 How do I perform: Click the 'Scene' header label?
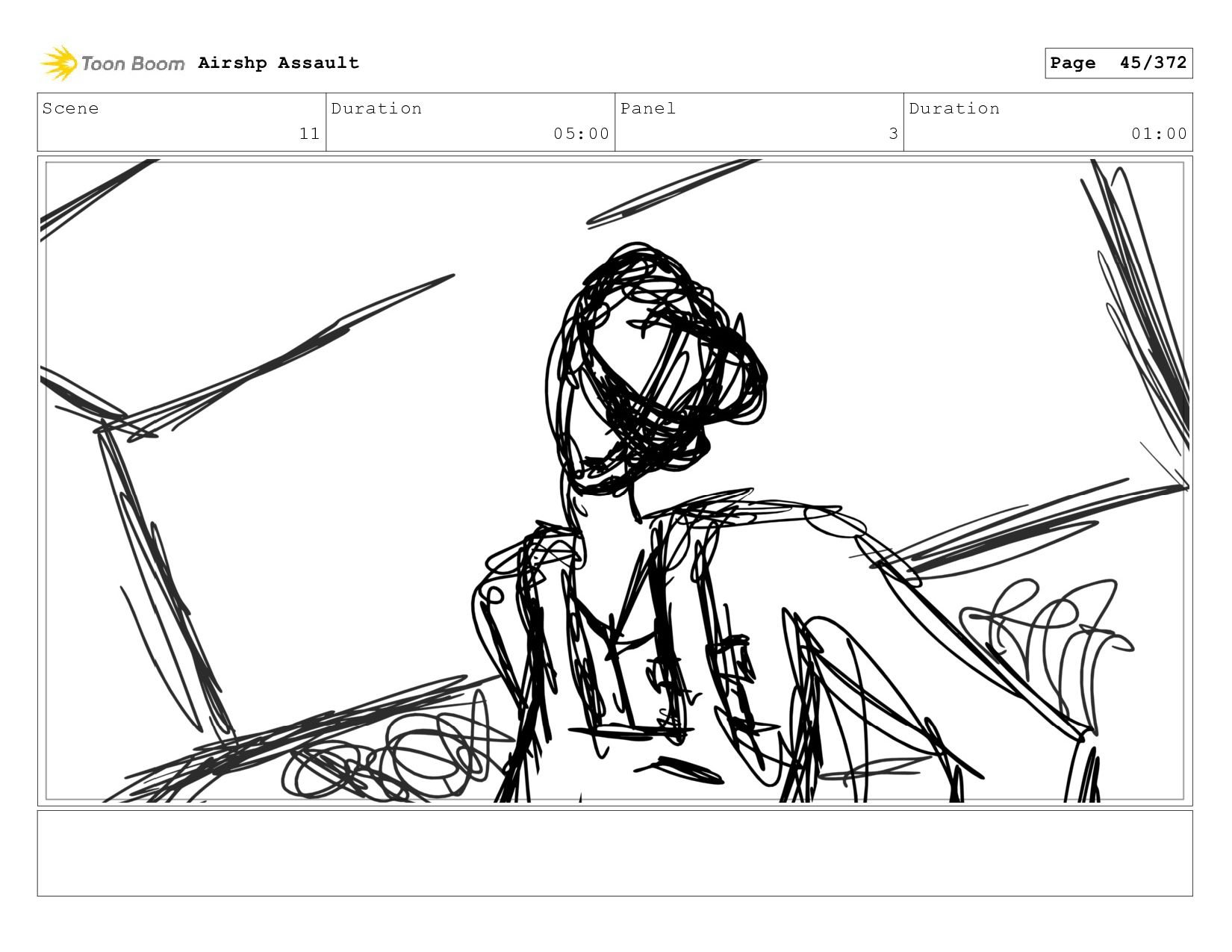point(71,108)
